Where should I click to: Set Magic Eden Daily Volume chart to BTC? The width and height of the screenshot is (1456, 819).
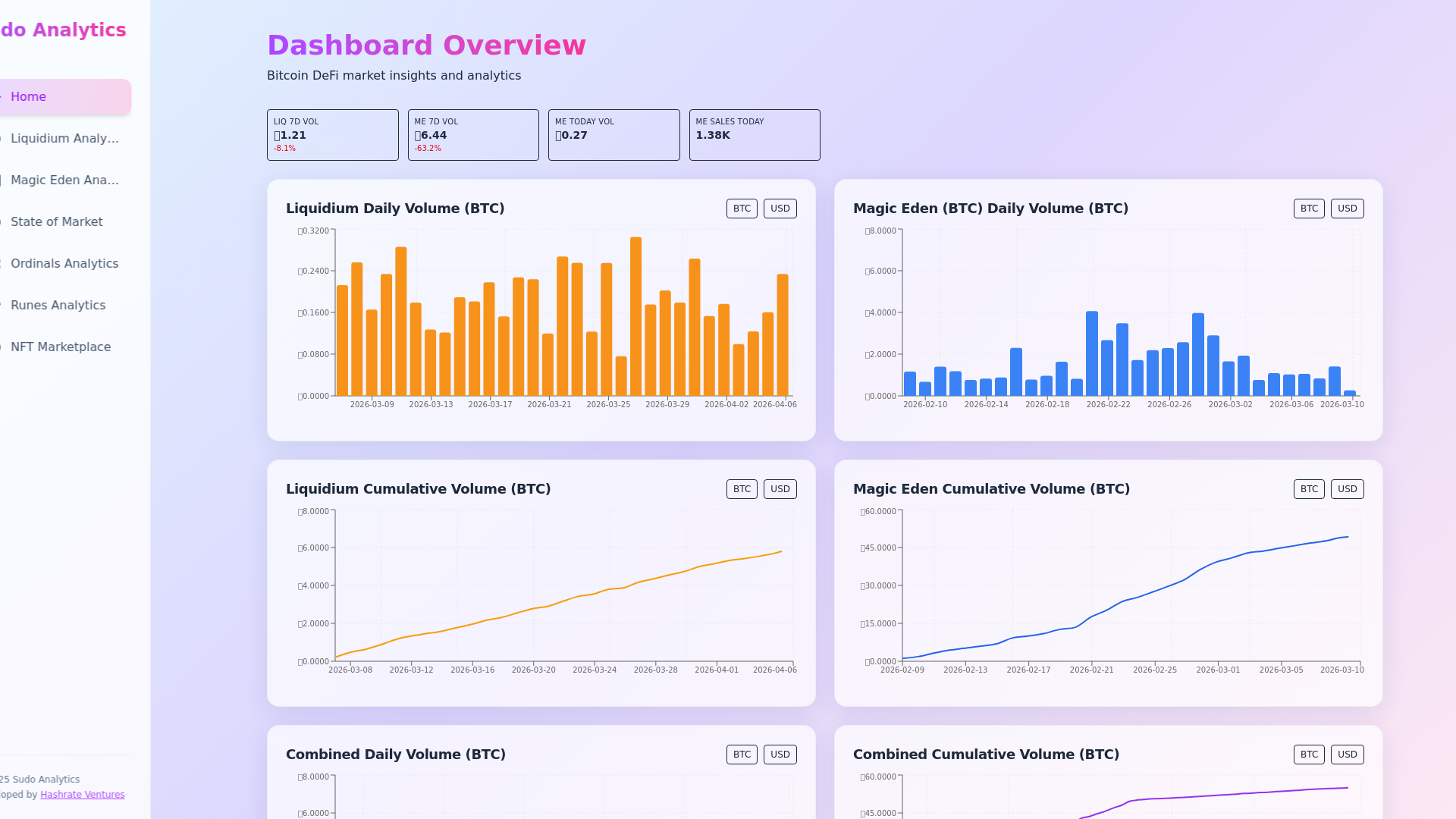tap(1309, 209)
